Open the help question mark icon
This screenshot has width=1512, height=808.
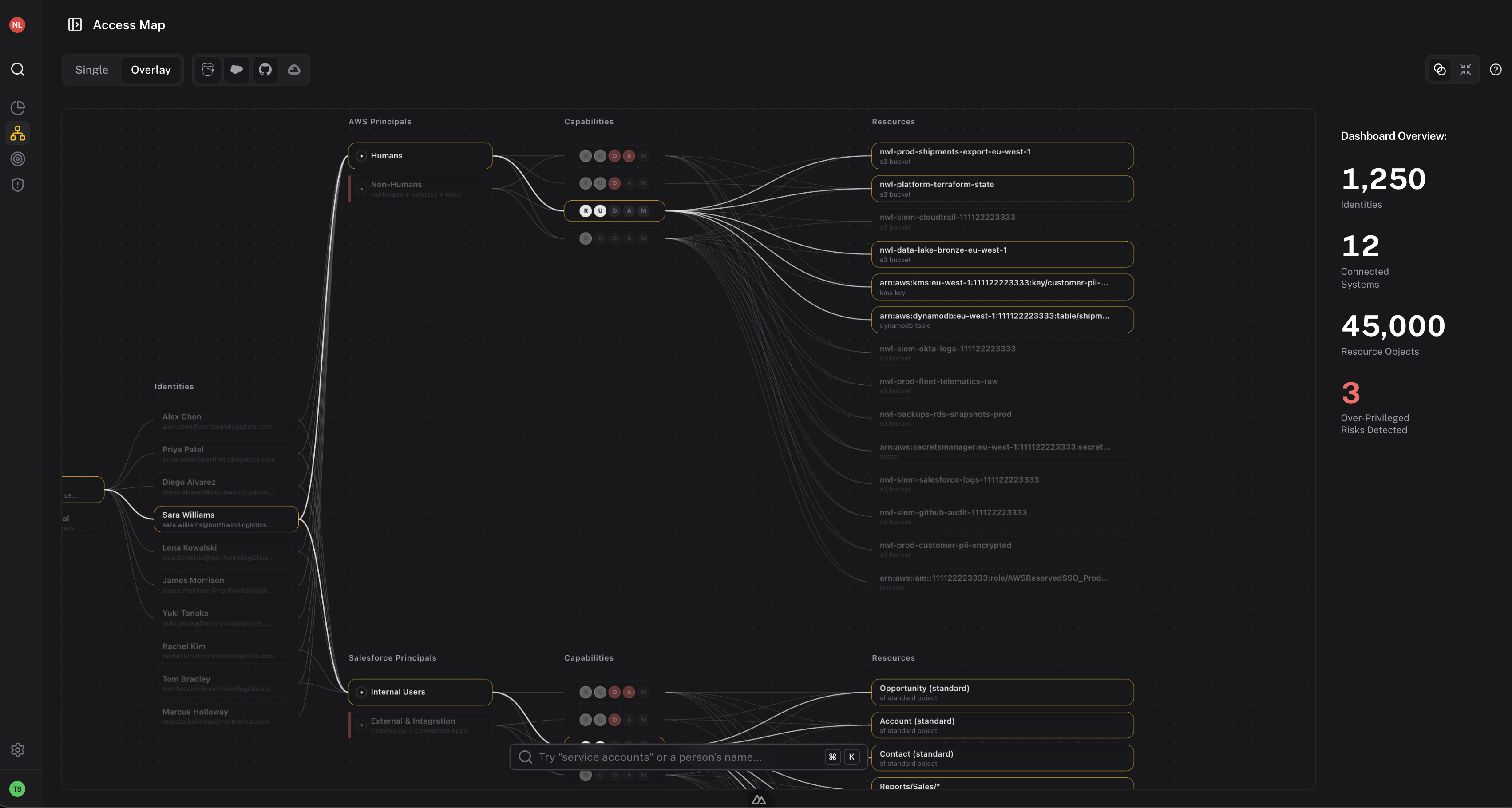click(x=1496, y=70)
